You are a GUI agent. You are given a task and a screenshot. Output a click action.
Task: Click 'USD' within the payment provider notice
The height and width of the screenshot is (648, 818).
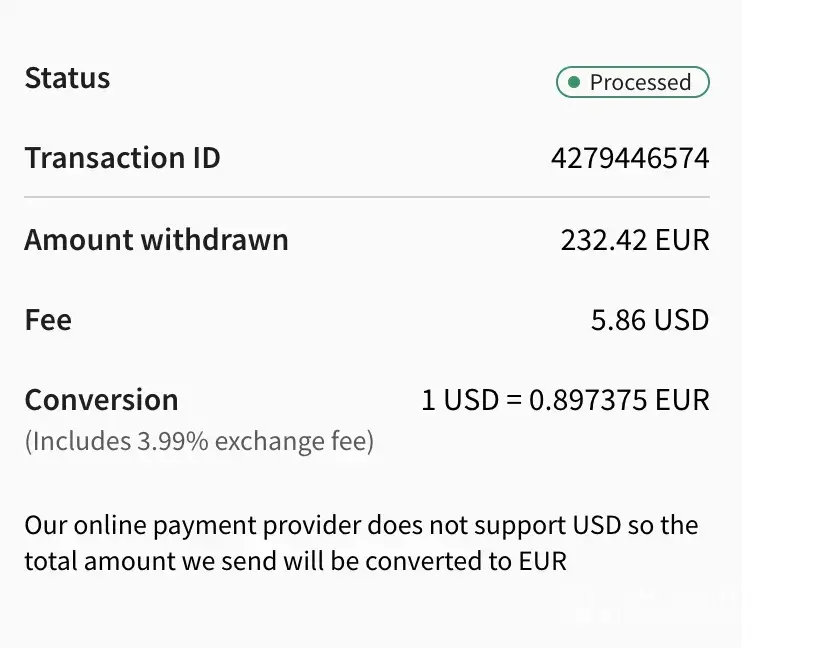tap(596, 525)
